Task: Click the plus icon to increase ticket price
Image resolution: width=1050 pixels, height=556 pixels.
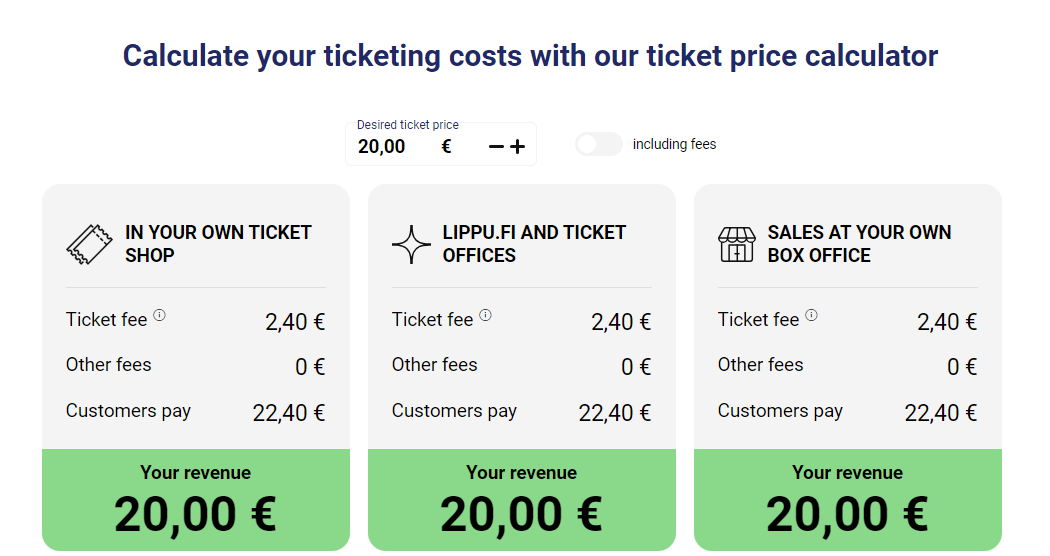Action: (x=518, y=147)
